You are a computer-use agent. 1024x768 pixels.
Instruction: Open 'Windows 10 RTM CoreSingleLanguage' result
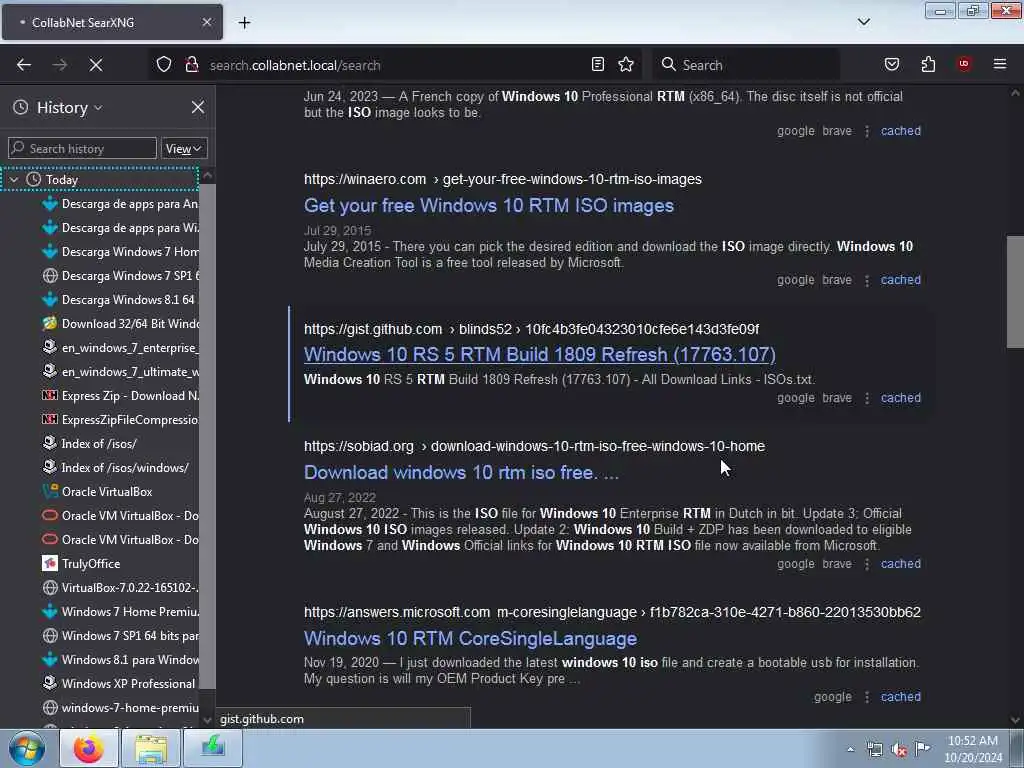pyautogui.click(x=470, y=638)
